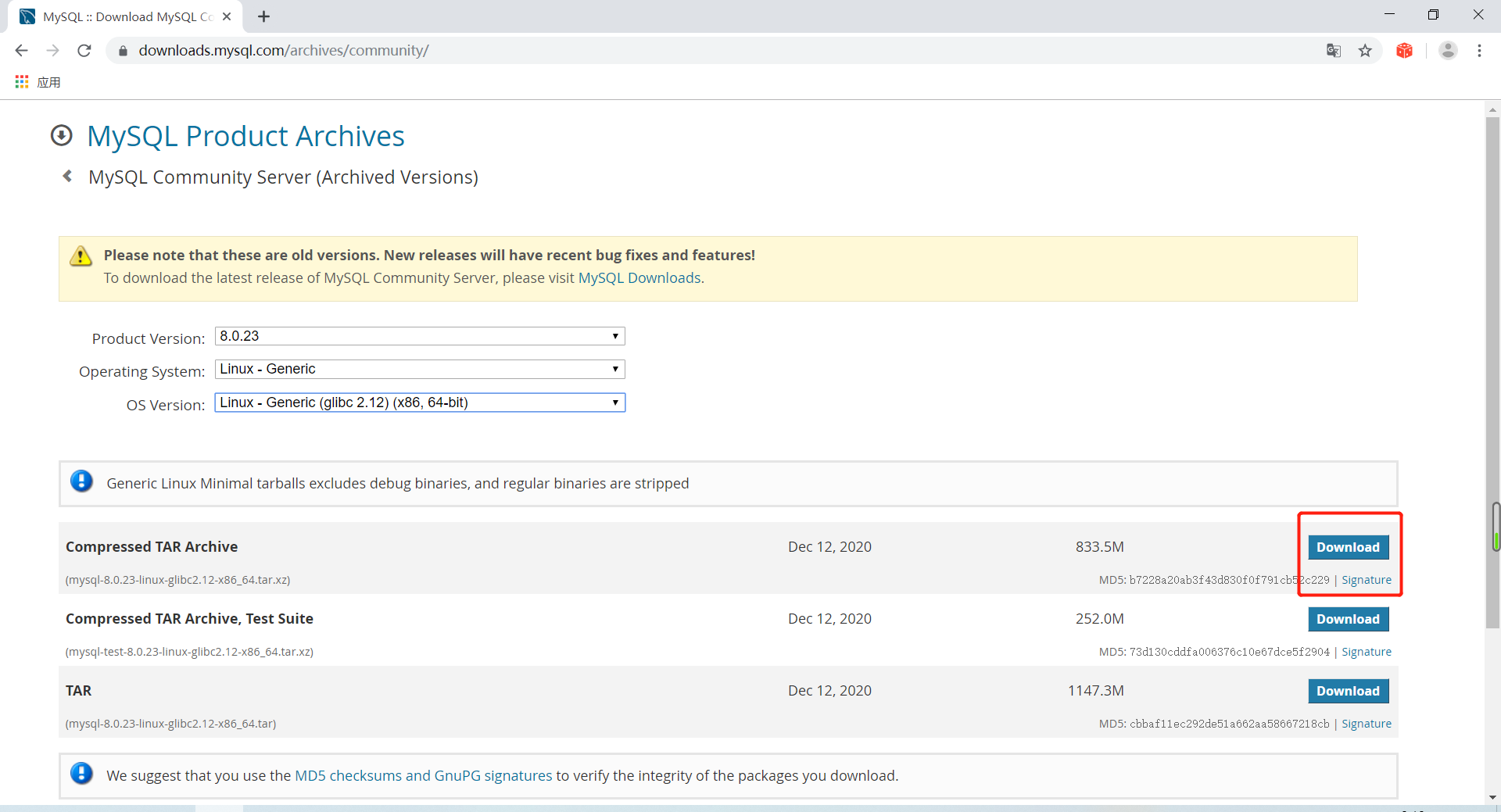Bookmark this page with star icon
The width and height of the screenshot is (1501, 812).
(x=1365, y=51)
